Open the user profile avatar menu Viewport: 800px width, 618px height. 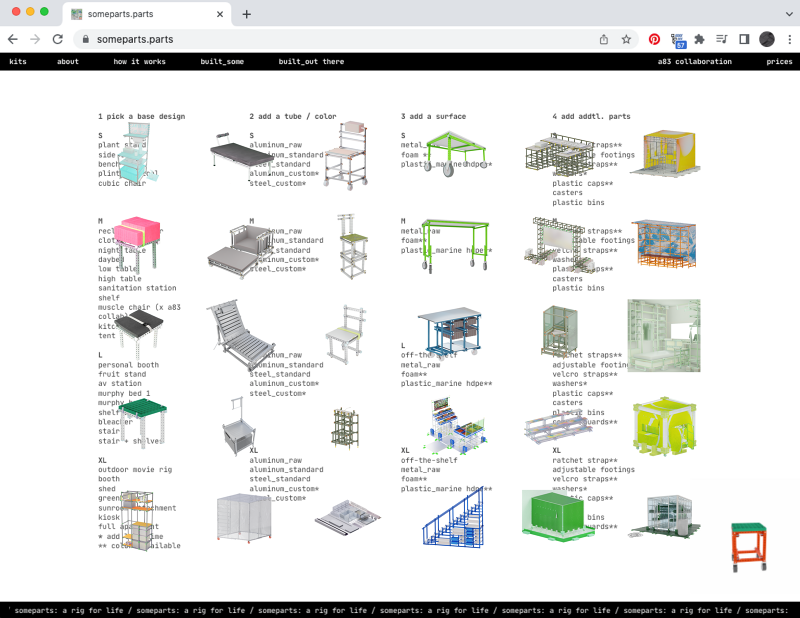click(x=767, y=39)
